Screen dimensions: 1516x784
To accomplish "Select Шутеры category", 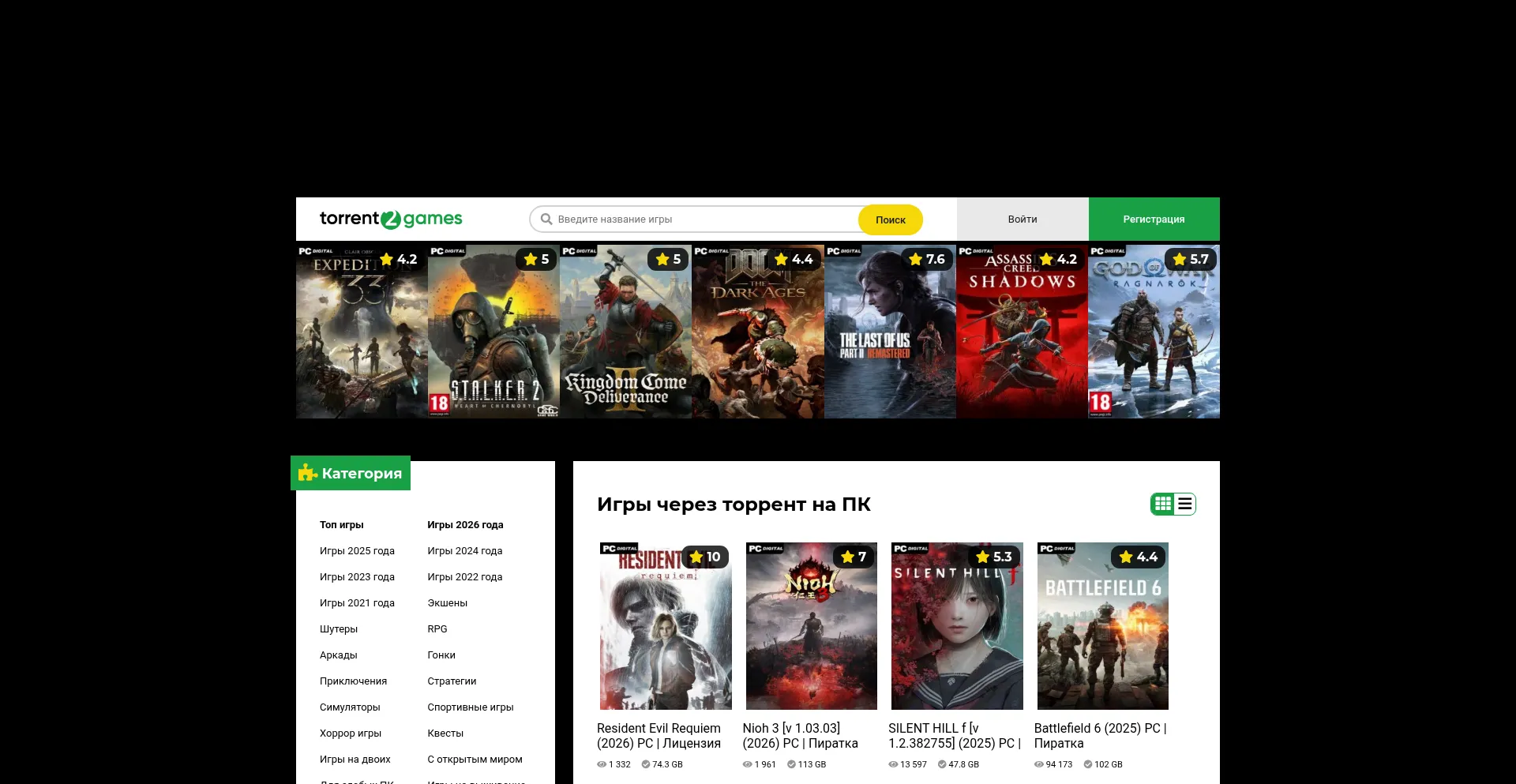I will (339, 629).
